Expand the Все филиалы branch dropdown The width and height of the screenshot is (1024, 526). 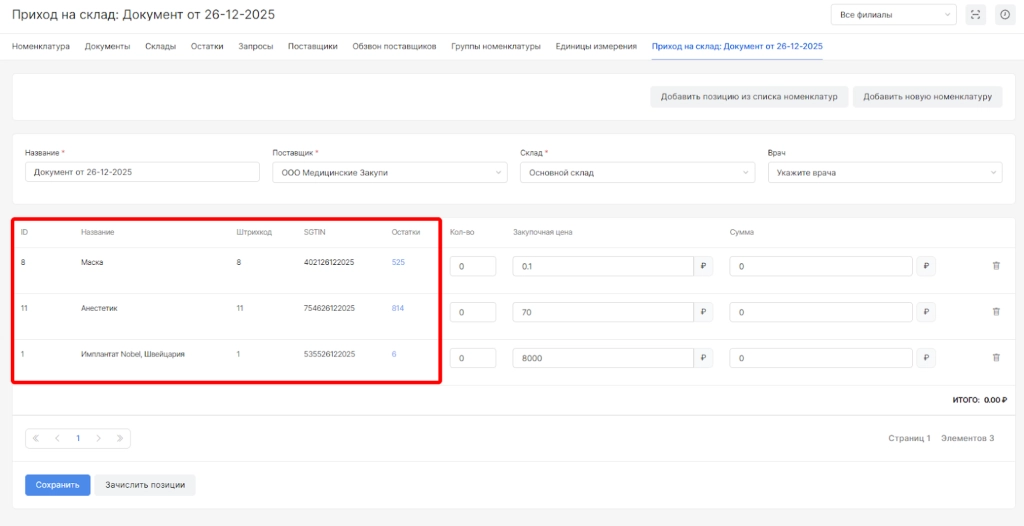pos(893,15)
